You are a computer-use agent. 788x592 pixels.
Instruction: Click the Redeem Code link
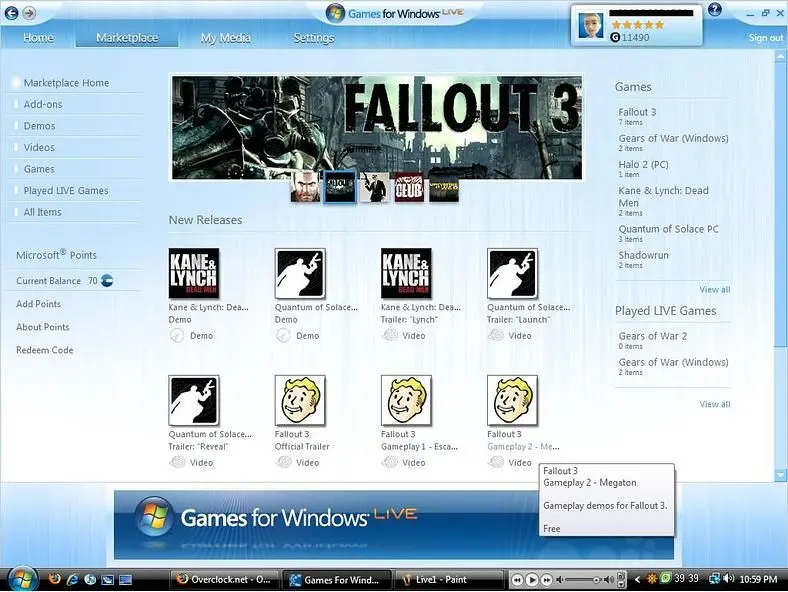(45, 350)
